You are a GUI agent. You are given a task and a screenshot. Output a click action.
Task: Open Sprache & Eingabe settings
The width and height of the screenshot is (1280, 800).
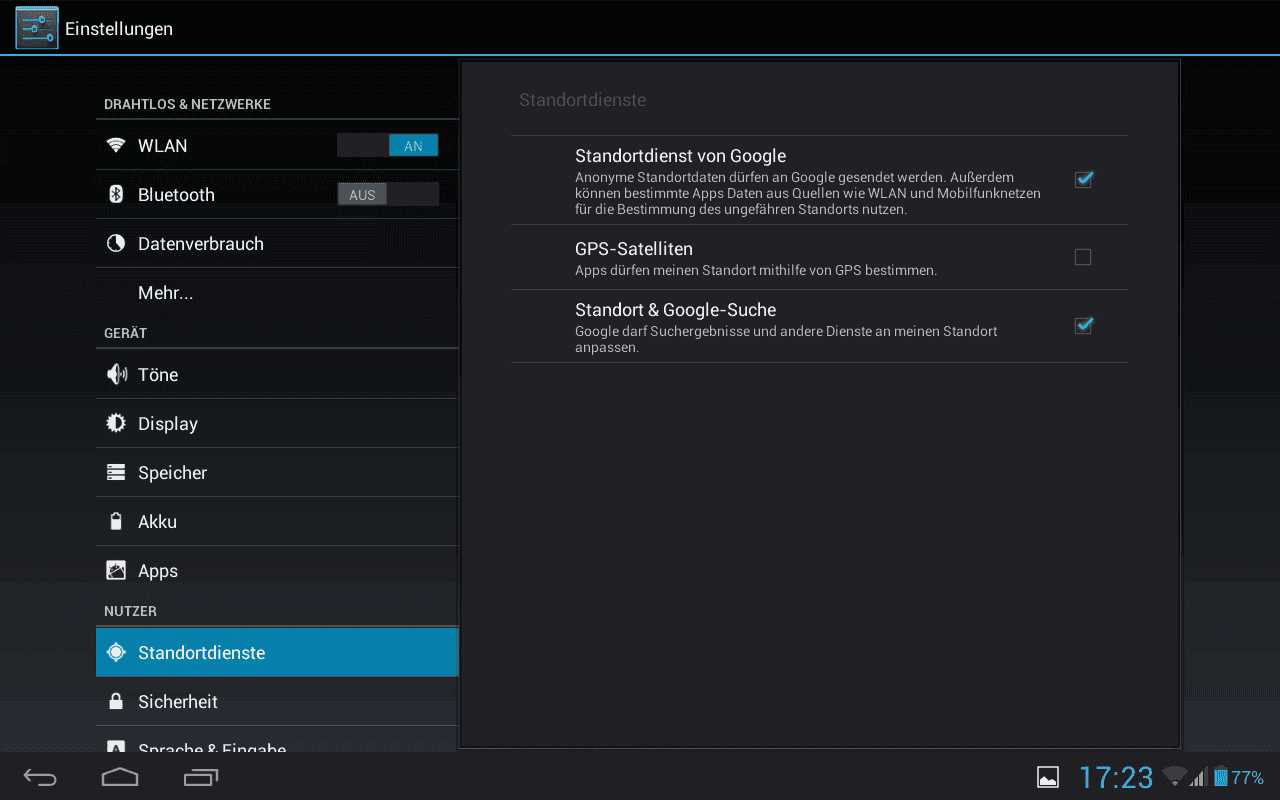coord(277,739)
